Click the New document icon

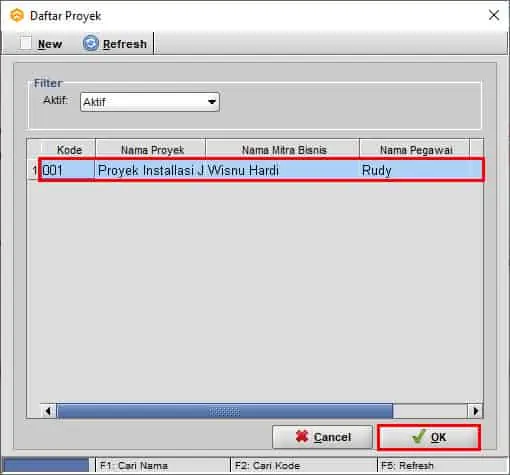click(x=26, y=43)
